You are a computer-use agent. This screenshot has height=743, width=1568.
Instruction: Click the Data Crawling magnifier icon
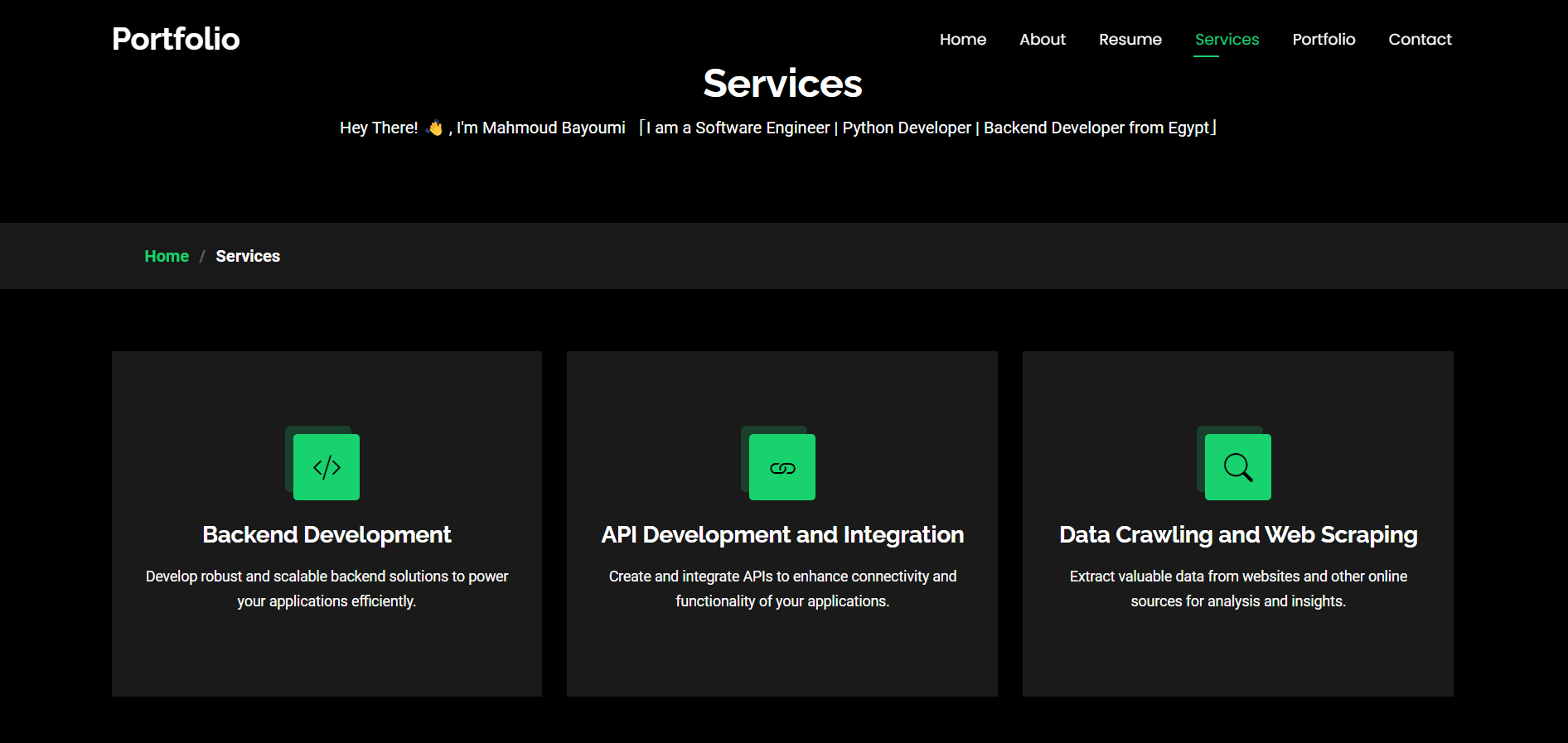[x=1238, y=467]
